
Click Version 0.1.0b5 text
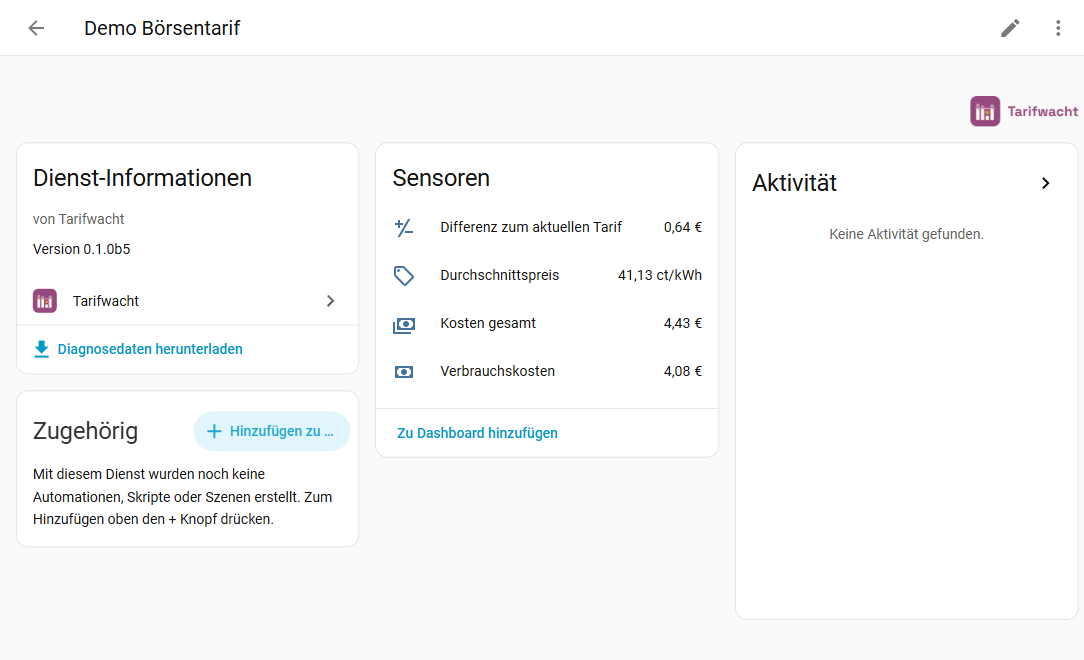82,249
